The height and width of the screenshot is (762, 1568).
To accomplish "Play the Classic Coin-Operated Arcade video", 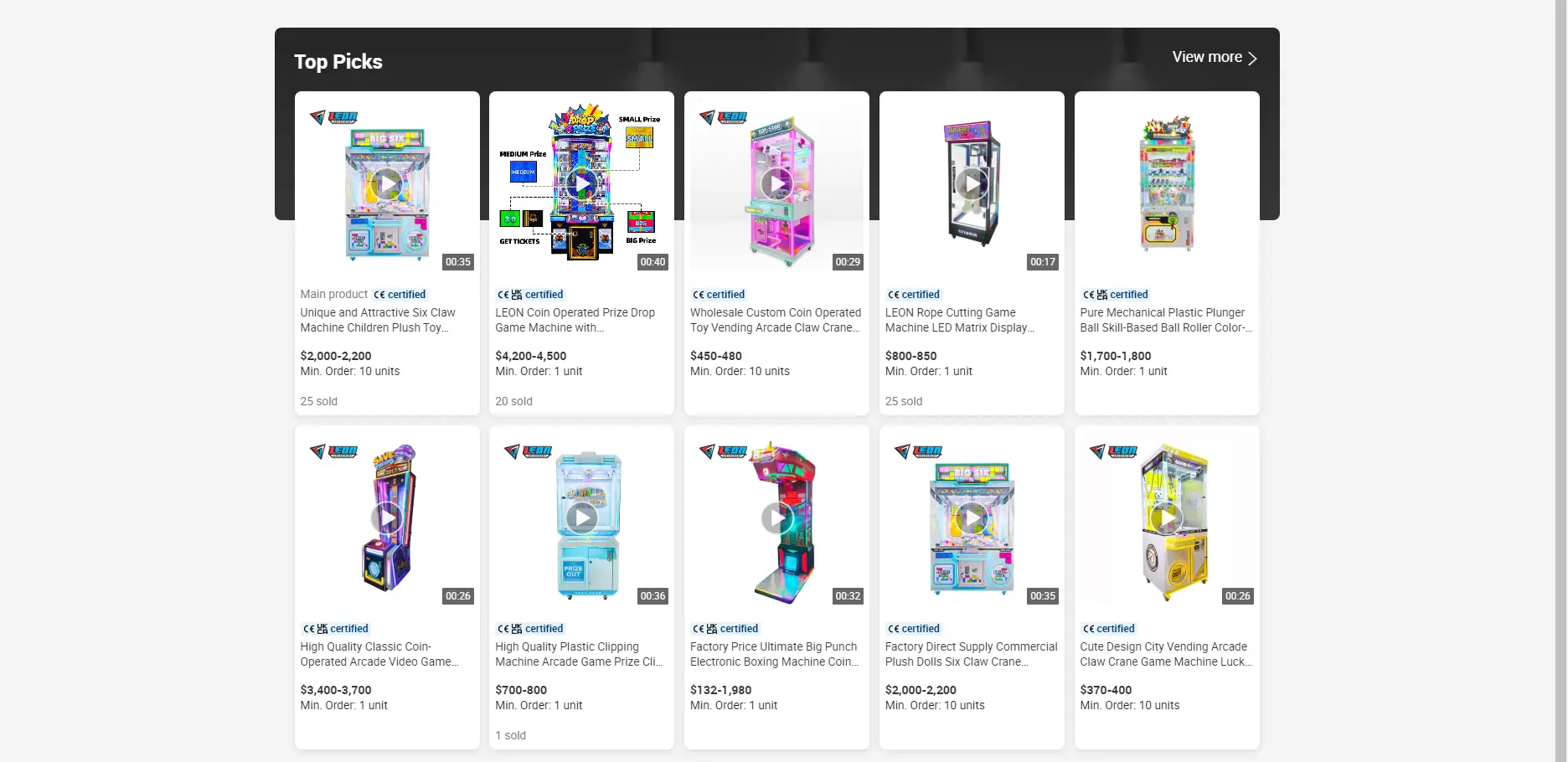I will [x=387, y=517].
